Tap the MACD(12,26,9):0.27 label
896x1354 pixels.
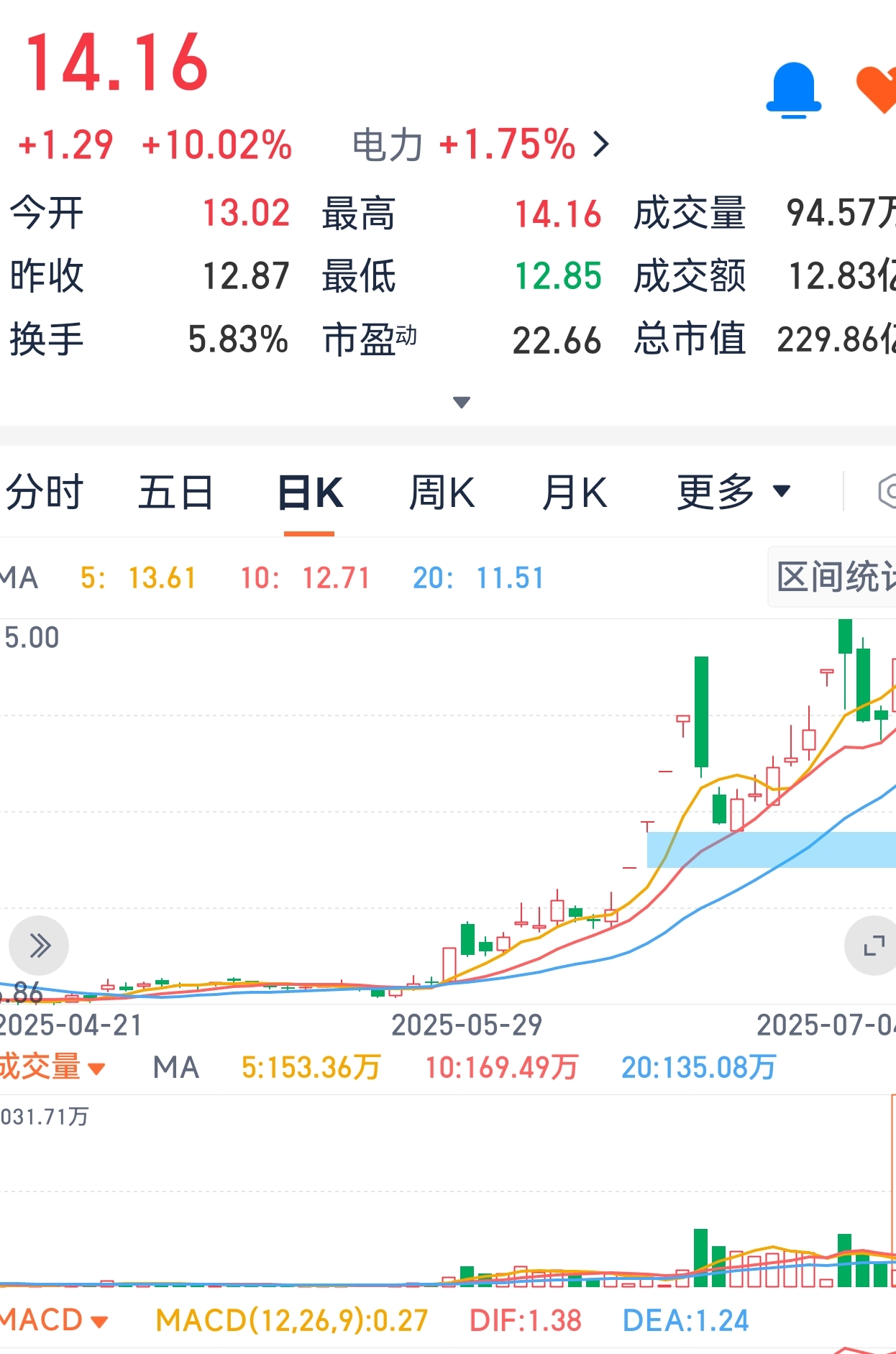pos(292,1320)
